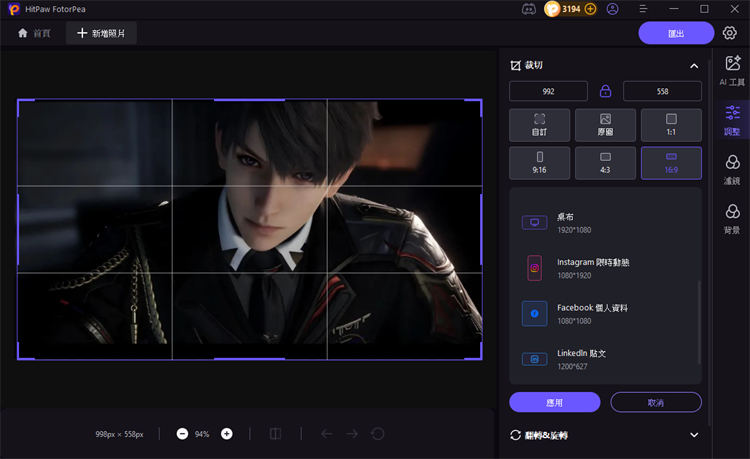This screenshot has width=750, height=459.
Task: Zoom out with the minus button
Action: [x=182, y=434]
